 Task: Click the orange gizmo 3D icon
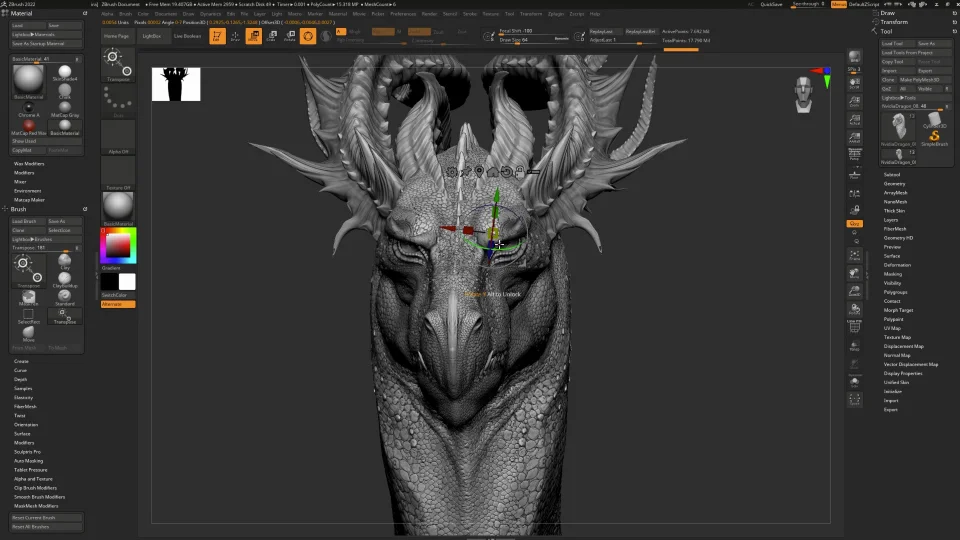click(x=308, y=36)
